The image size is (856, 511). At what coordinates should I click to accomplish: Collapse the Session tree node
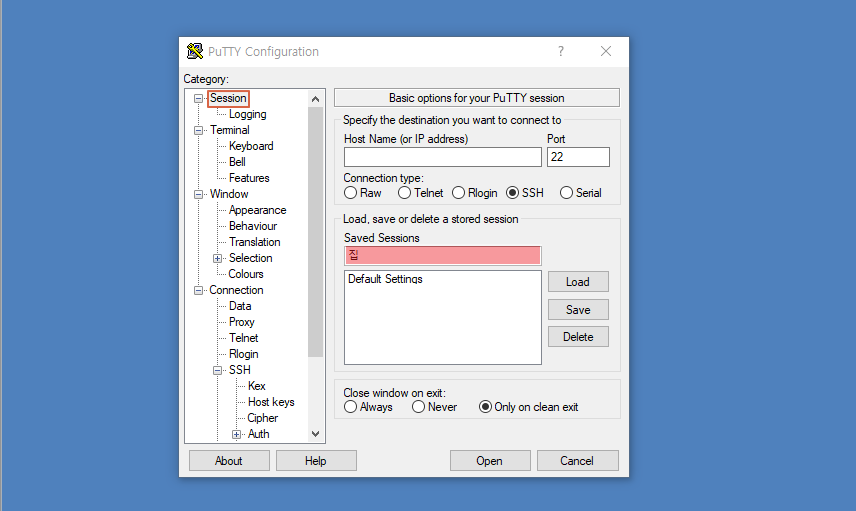(199, 99)
